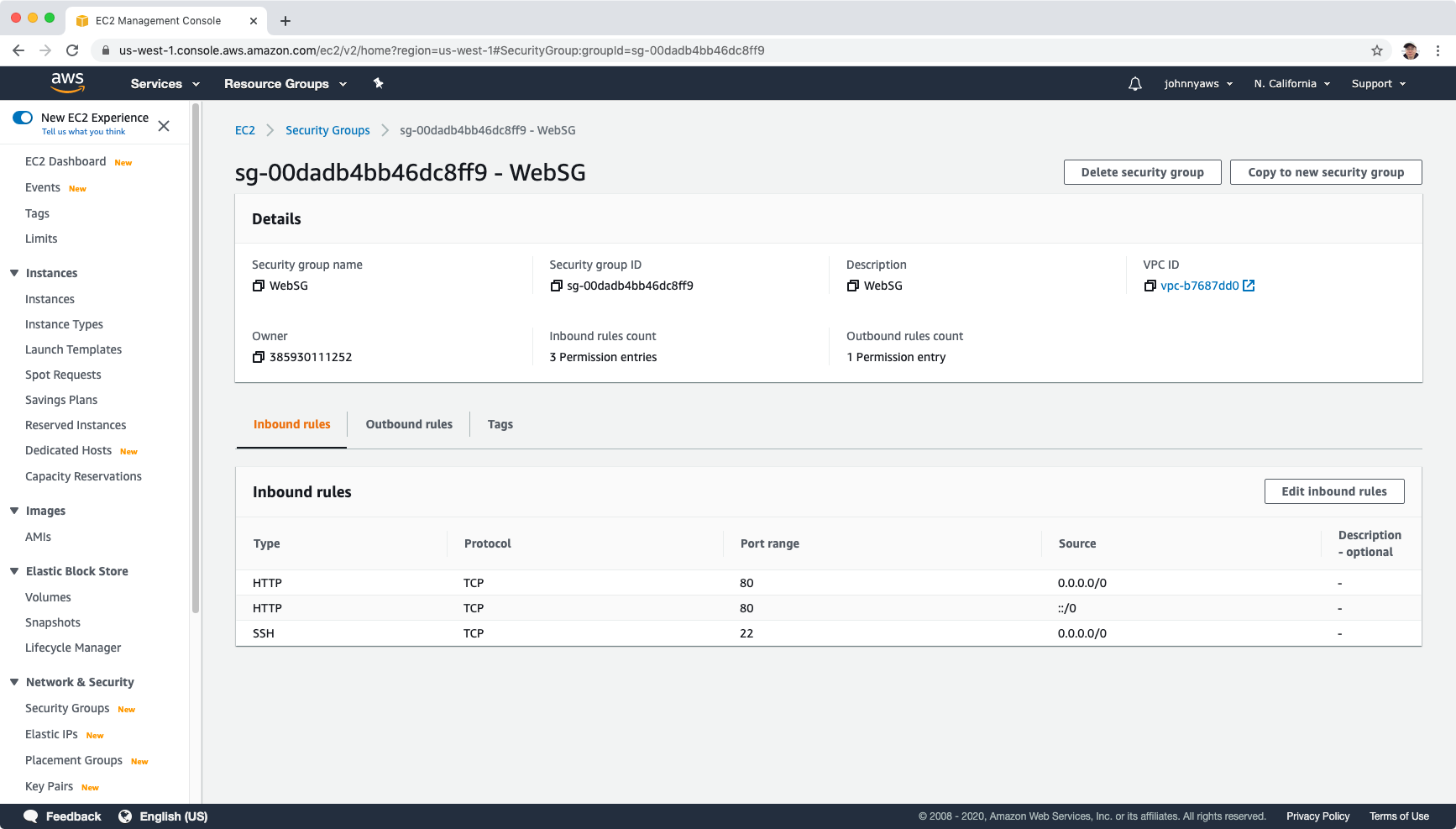Screen dimensions: 1456x829
Task: Go back with browser back arrow
Action: (x=18, y=50)
